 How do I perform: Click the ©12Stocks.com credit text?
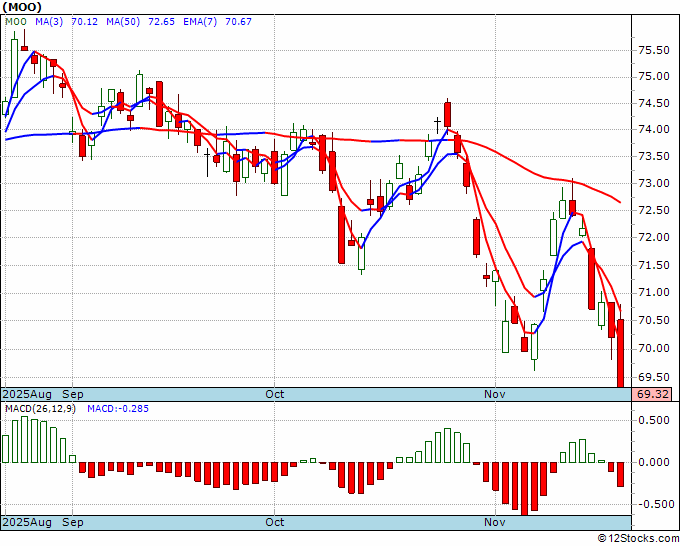[x=638, y=539]
